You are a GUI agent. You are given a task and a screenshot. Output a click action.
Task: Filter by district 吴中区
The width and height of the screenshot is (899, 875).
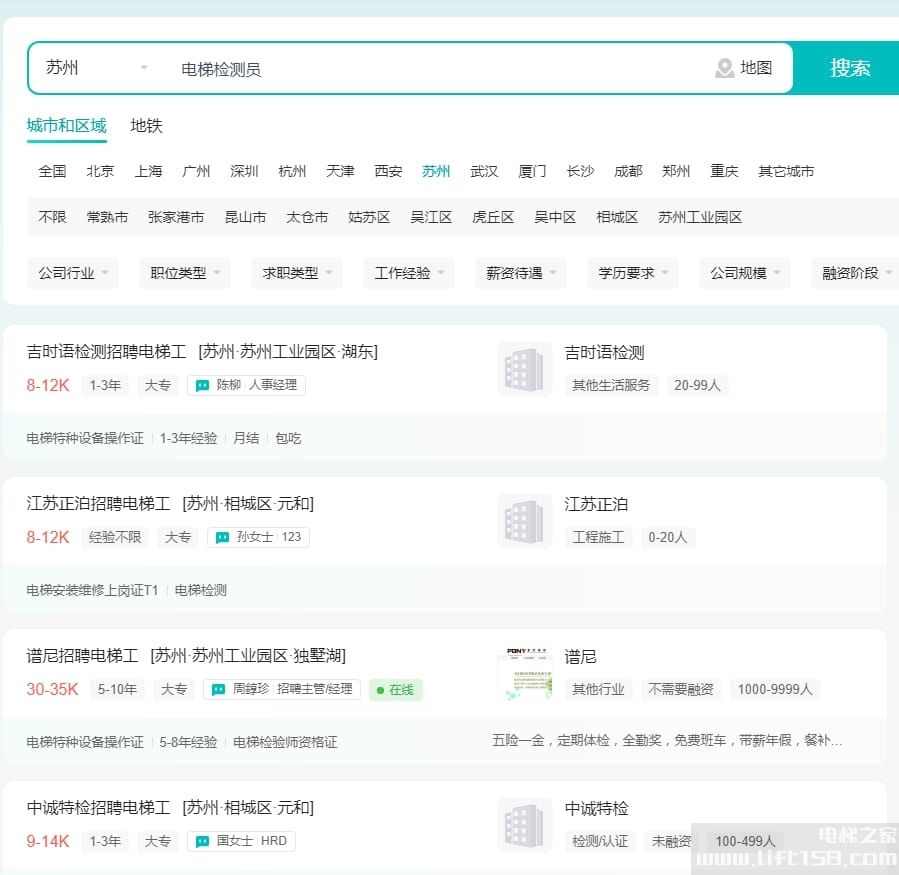coord(555,217)
